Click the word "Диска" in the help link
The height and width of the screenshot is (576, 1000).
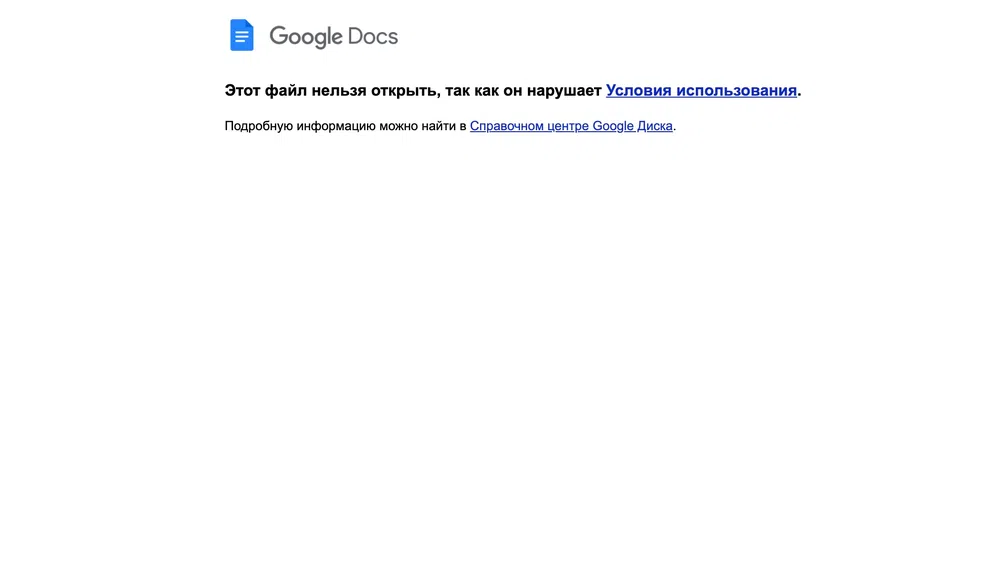(x=655, y=126)
